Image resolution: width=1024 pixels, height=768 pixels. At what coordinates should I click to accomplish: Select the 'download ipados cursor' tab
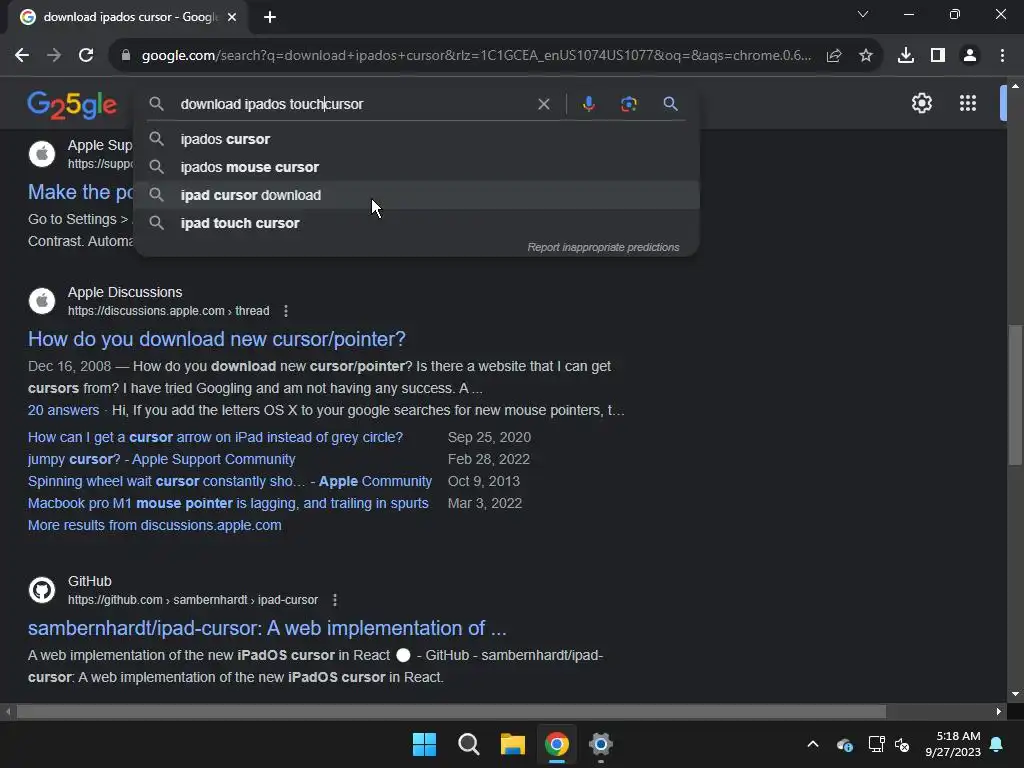(x=128, y=17)
